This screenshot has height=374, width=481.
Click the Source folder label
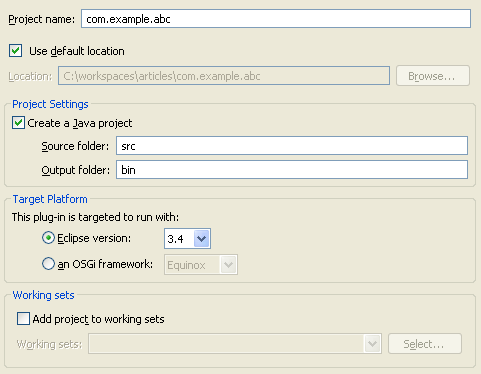75,146
